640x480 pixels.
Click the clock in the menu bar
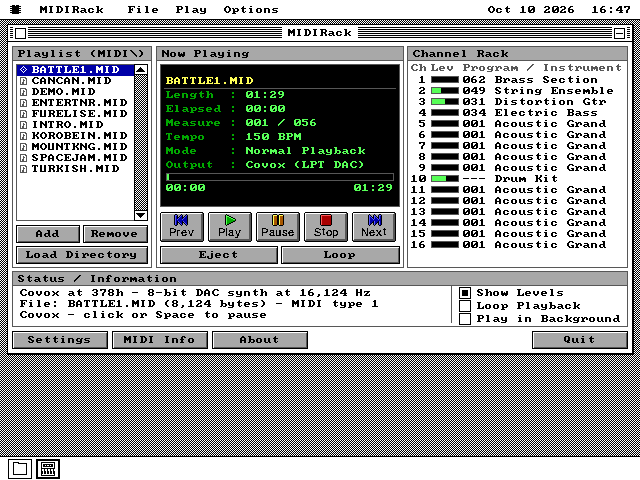[x=611, y=9]
